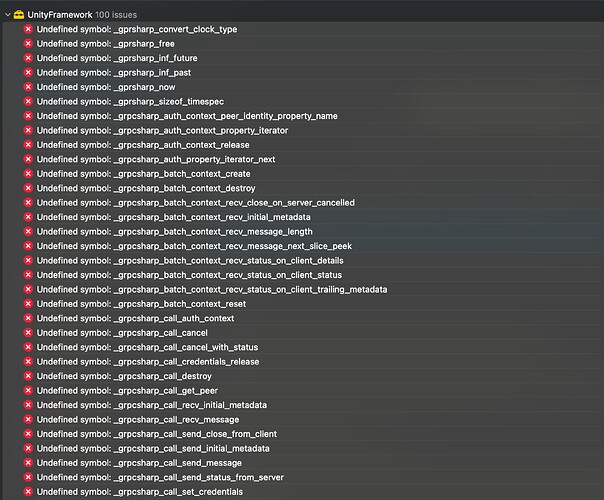
Task: Select the _grpcsharp_call_get_peer error row
Action: [140, 391]
